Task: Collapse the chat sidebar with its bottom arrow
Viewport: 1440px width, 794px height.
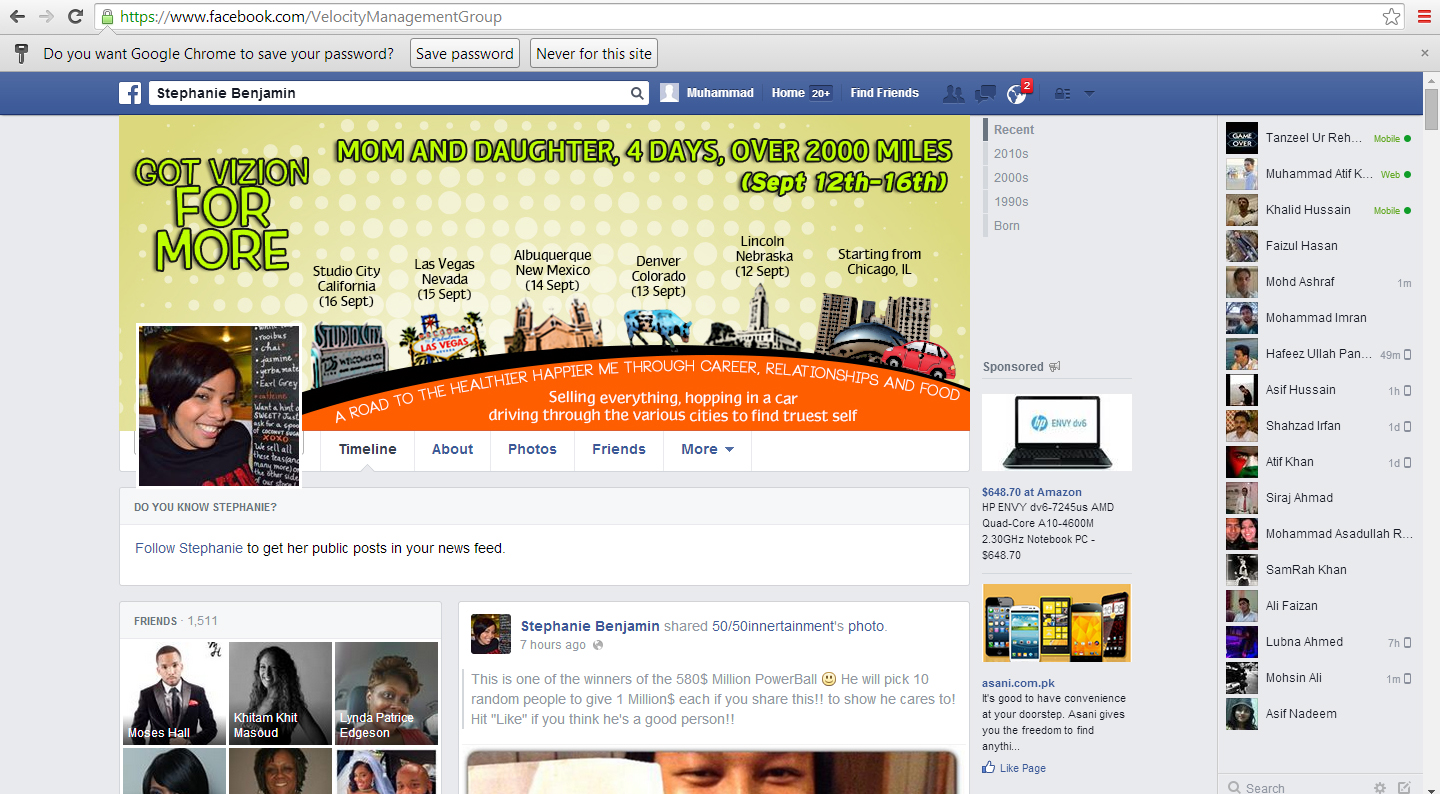Action: point(1432,790)
